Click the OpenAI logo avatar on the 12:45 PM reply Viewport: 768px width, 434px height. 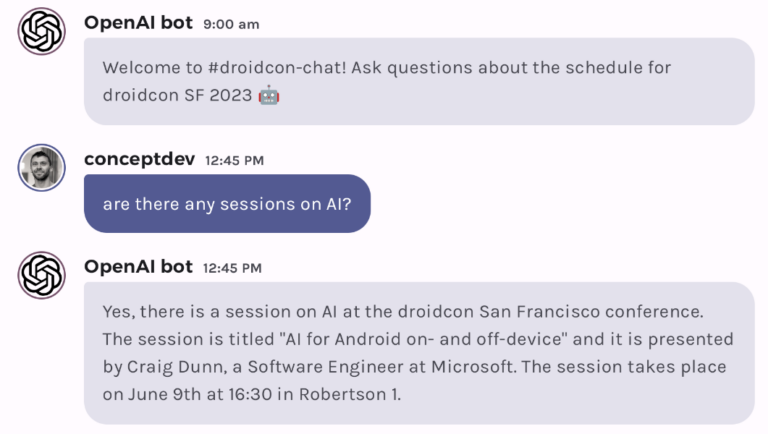[41, 275]
